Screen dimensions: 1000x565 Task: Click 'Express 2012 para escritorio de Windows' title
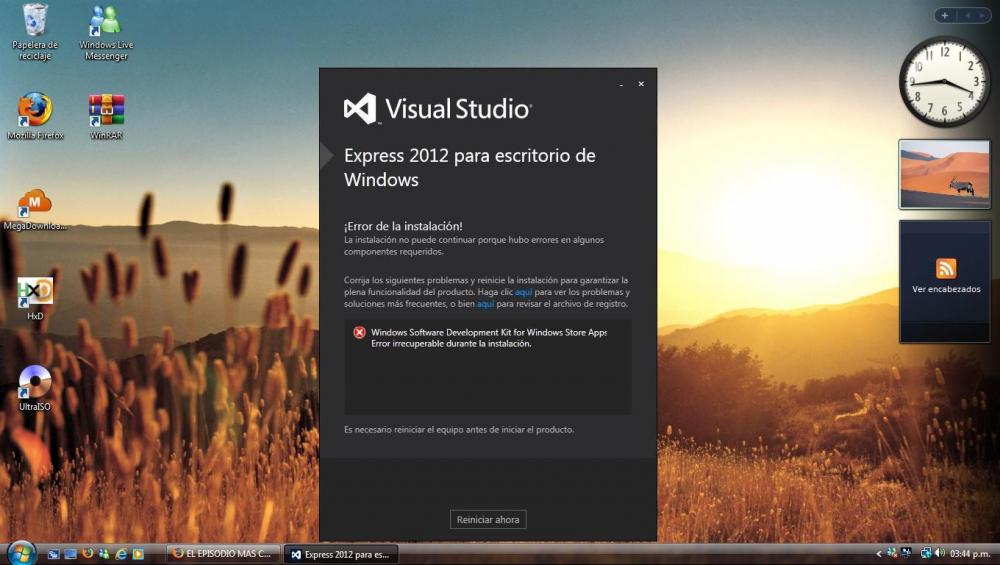469,167
